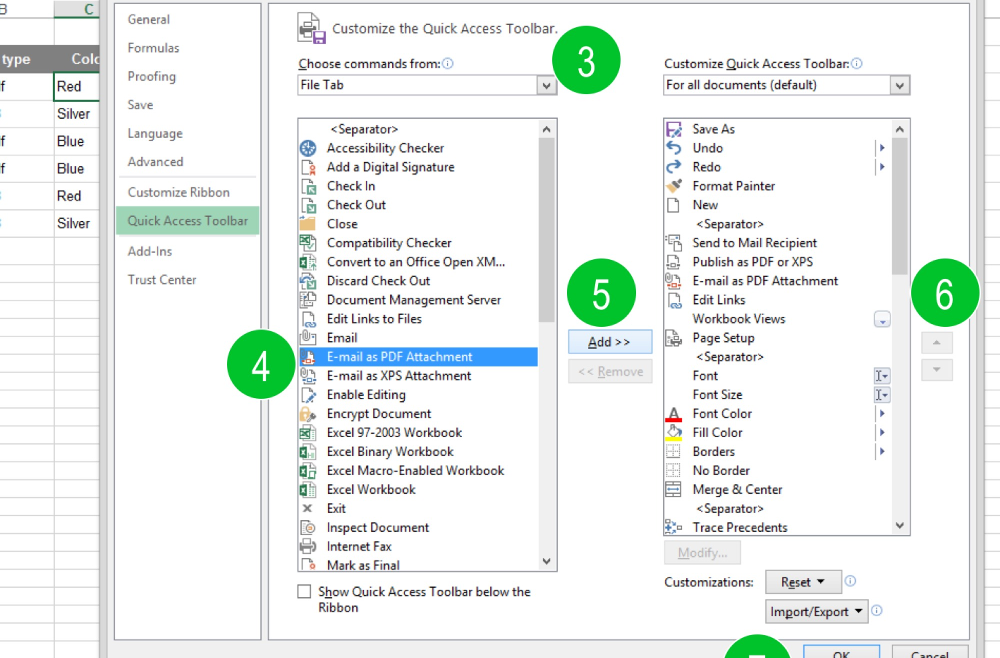Click the Add a Digital Signature icon
The width and height of the screenshot is (1000, 658).
click(308, 167)
